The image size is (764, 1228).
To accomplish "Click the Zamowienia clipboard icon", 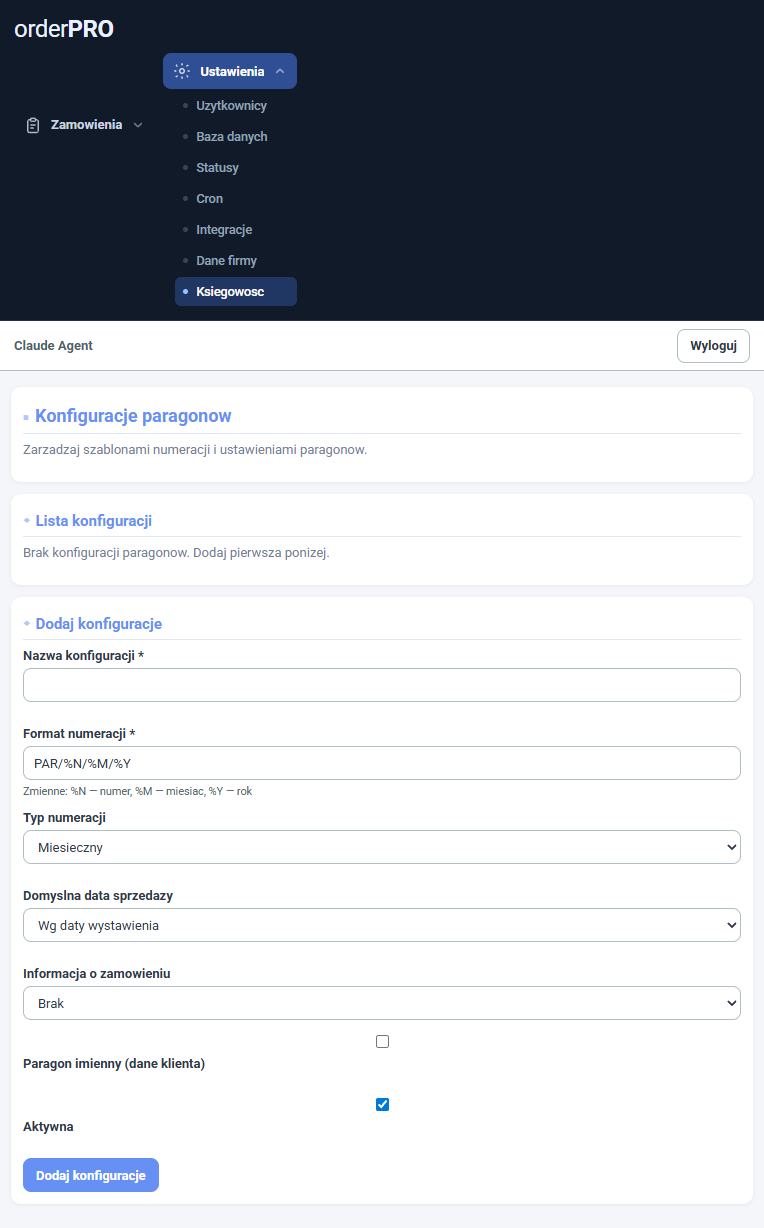I will 33,125.
